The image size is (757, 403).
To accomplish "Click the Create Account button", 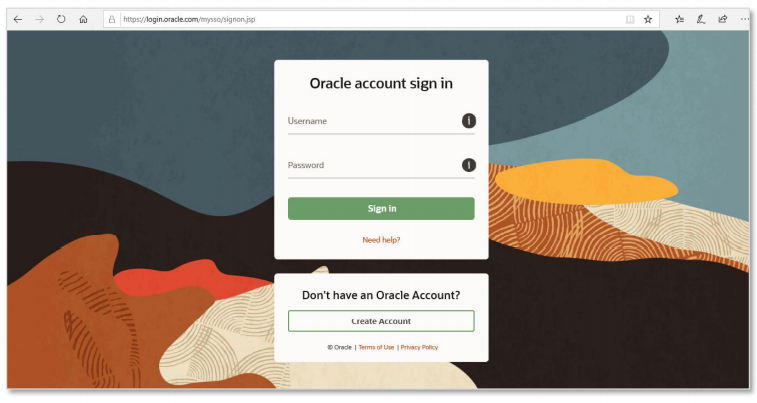I will [x=381, y=321].
